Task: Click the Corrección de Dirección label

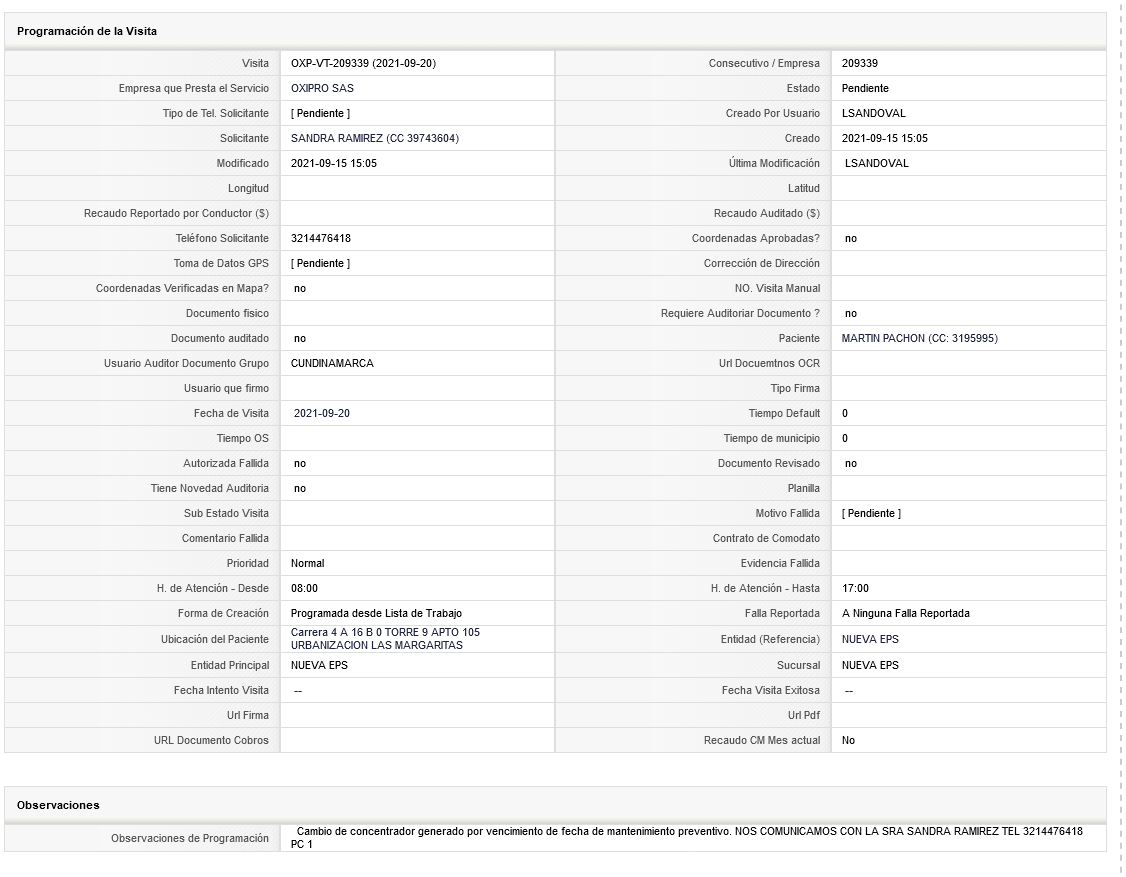Action: pyautogui.click(x=762, y=264)
